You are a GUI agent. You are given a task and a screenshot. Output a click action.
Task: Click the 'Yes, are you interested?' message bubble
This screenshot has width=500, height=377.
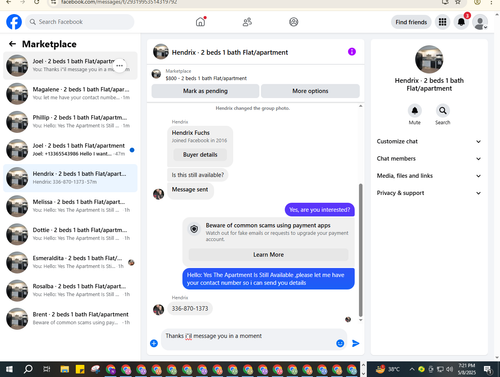click(319, 210)
